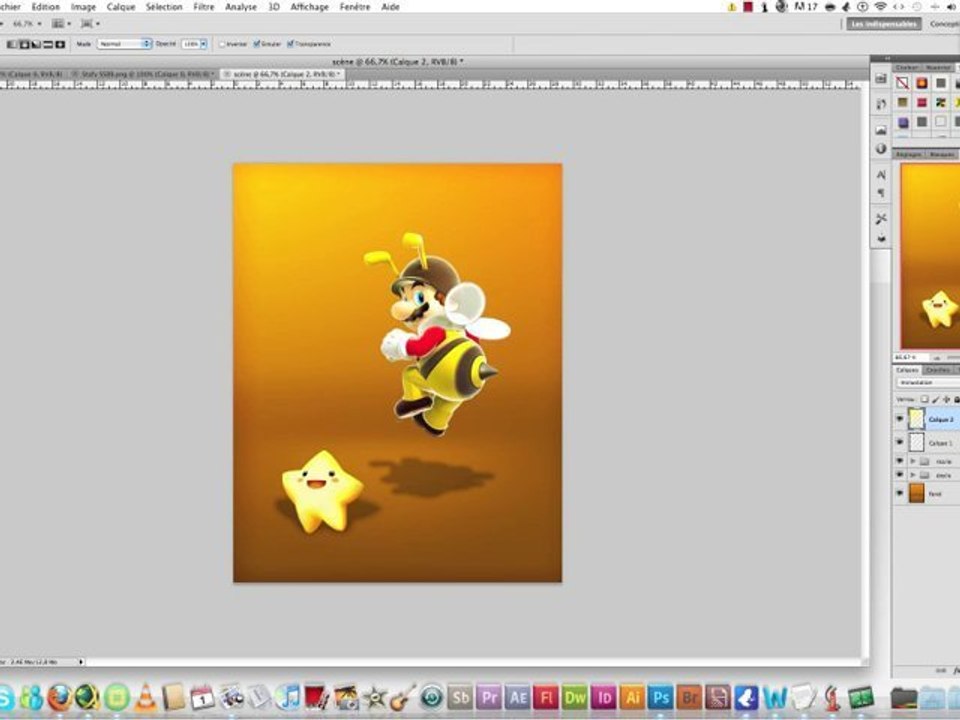This screenshot has width=960, height=720.
Task: Select the reflected gradient style icon
Action: pyautogui.click(x=48, y=44)
